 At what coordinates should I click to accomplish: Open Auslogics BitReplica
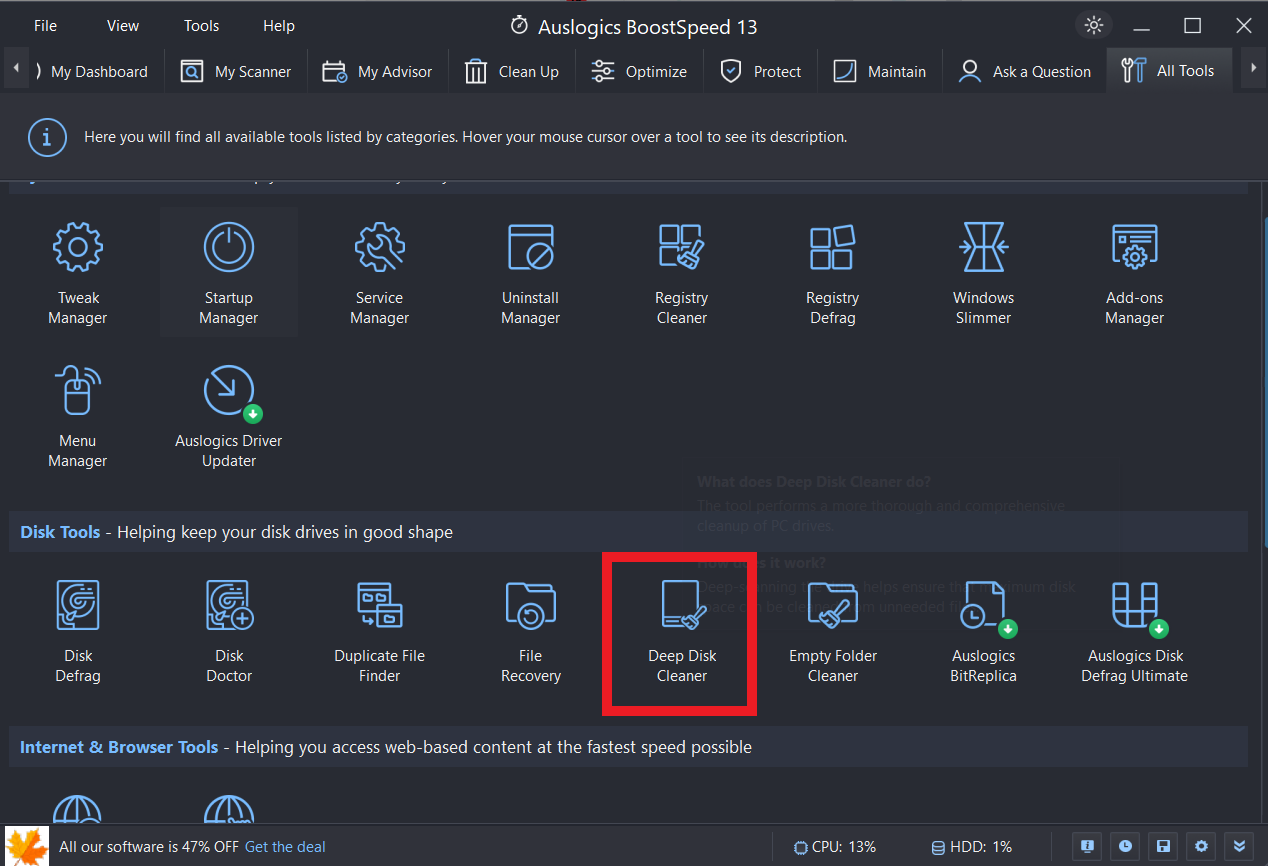point(983,631)
